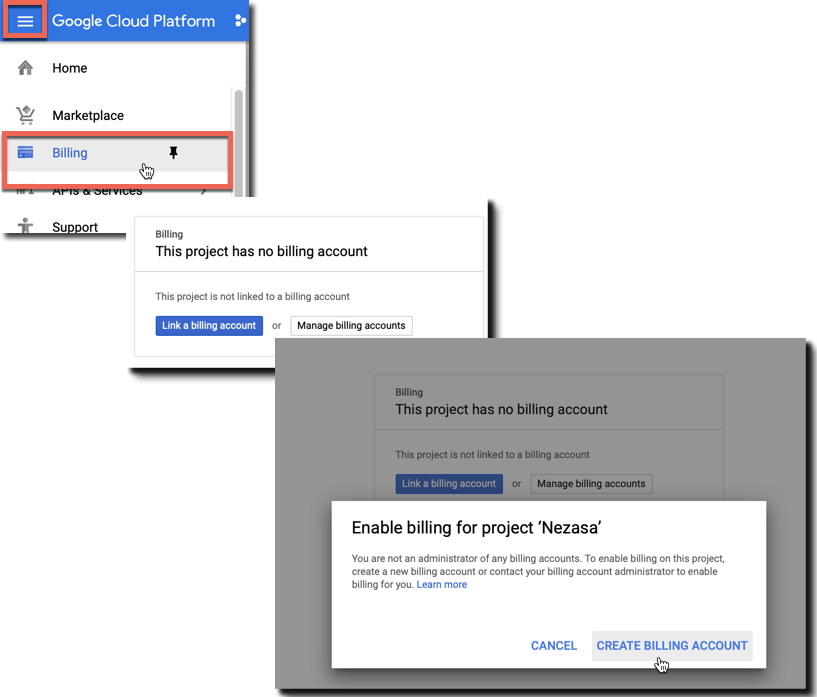The height and width of the screenshot is (697, 817).
Task: Click the project selector dots icon
Action: point(240,21)
